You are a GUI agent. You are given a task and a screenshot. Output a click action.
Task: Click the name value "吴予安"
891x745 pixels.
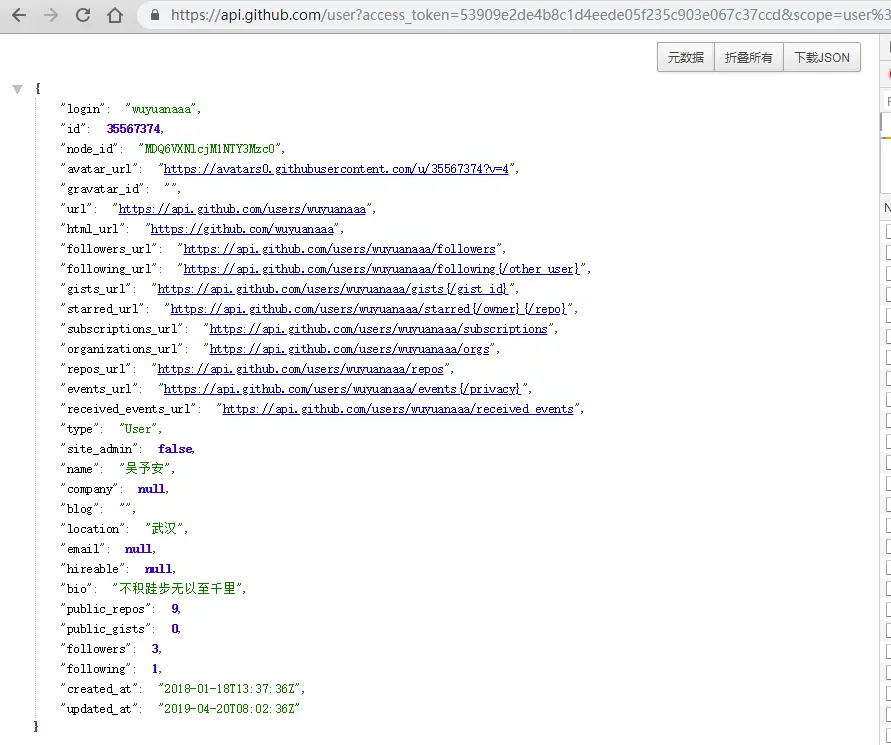click(x=144, y=469)
